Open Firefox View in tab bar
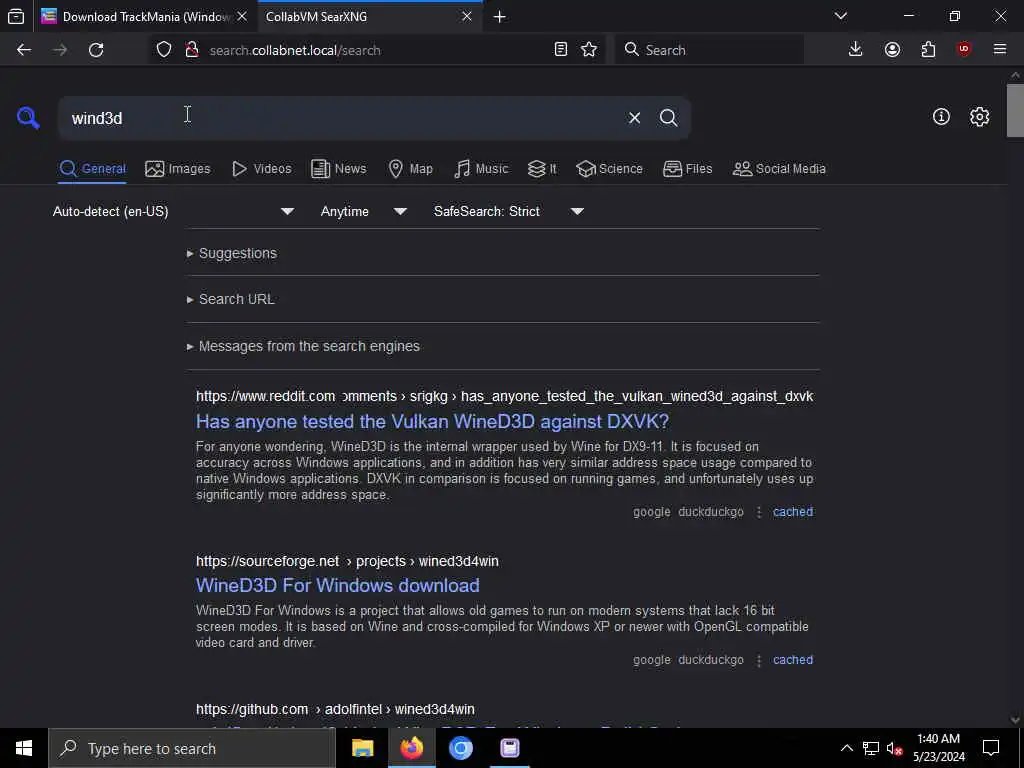This screenshot has height=768, width=1024. pos(16,17)
